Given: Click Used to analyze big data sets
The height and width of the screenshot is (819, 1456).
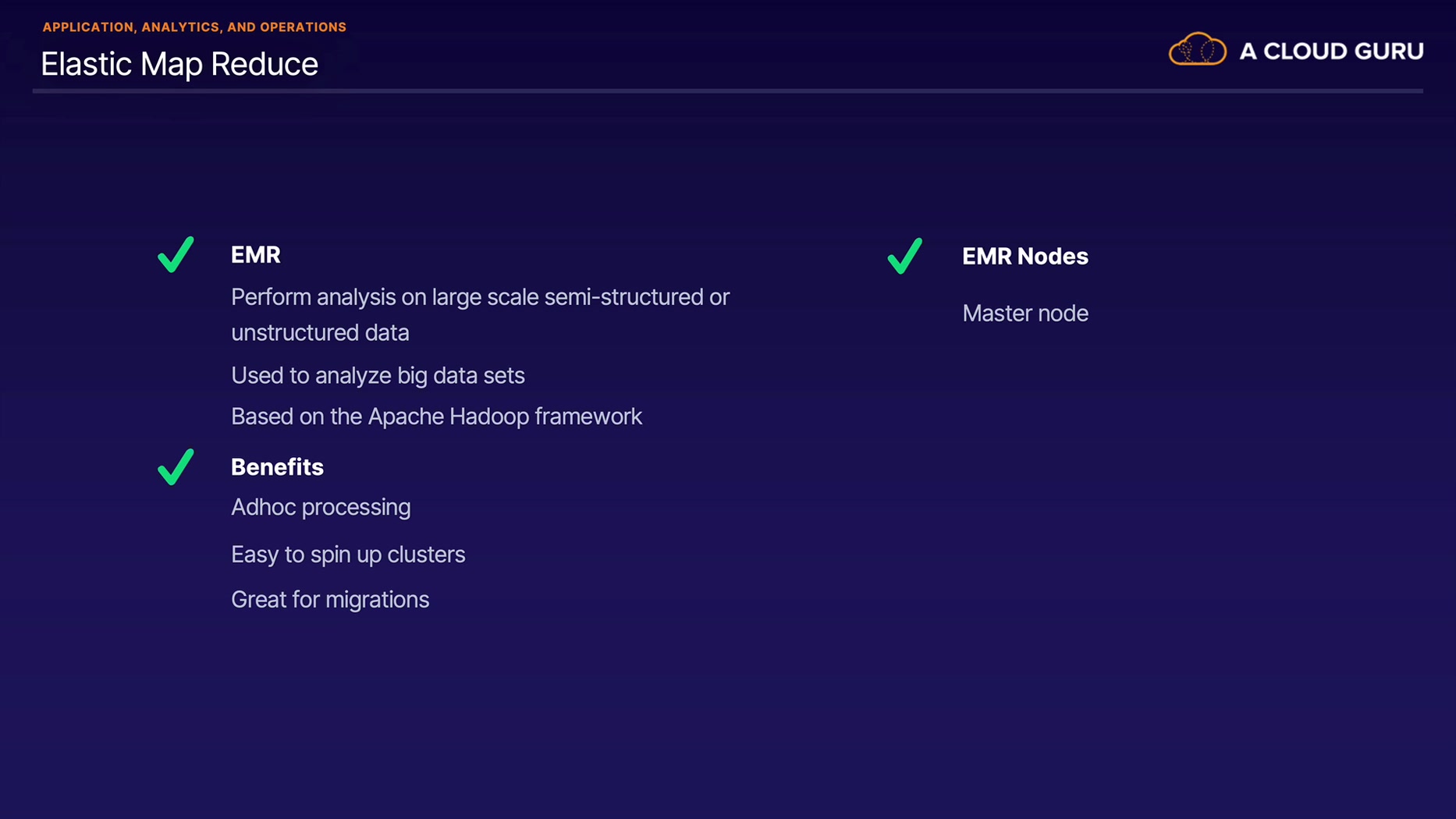Looking at the screenshot, I should (378, 376).
